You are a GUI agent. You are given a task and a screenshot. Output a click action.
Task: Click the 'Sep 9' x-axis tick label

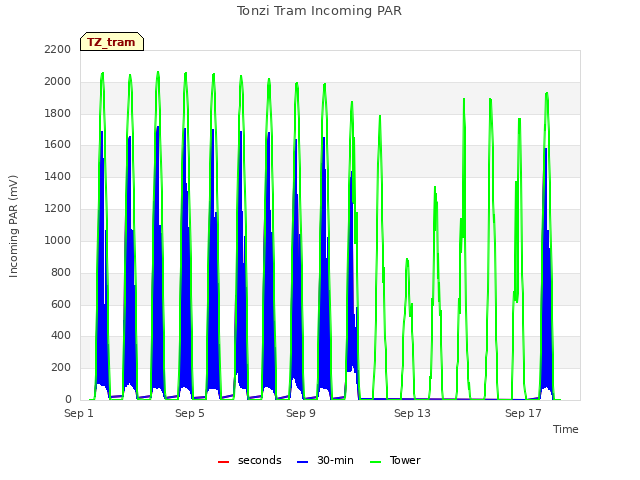pyautogui.click(x=301, y=413)
